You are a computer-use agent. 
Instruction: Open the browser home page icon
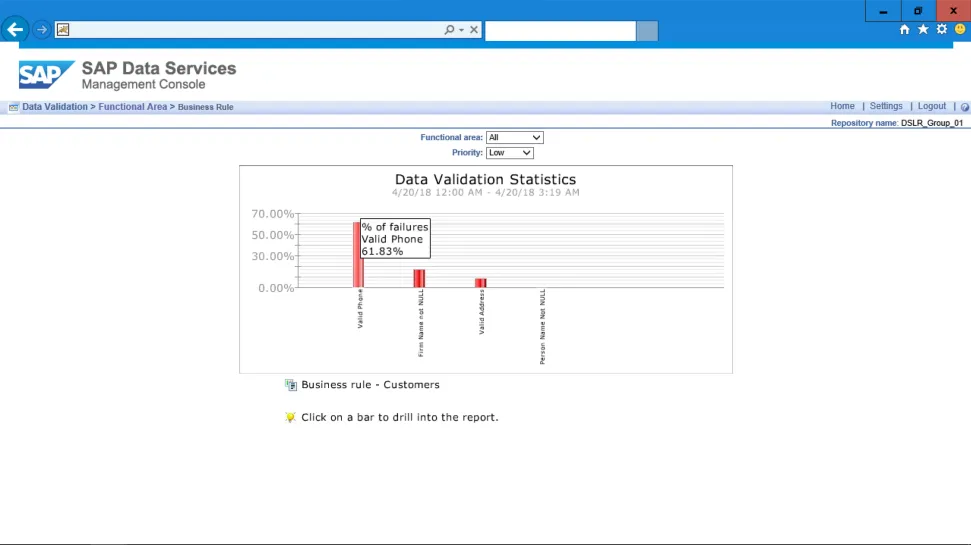(x=905, y=30)
